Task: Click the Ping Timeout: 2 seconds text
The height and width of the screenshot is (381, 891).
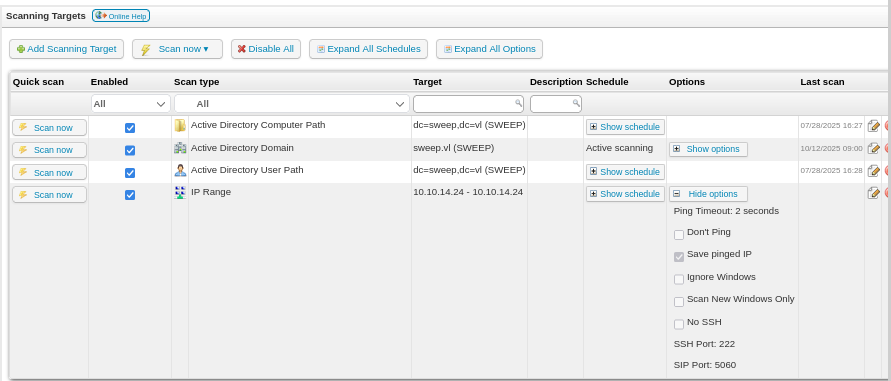Action: click(726, 211)
